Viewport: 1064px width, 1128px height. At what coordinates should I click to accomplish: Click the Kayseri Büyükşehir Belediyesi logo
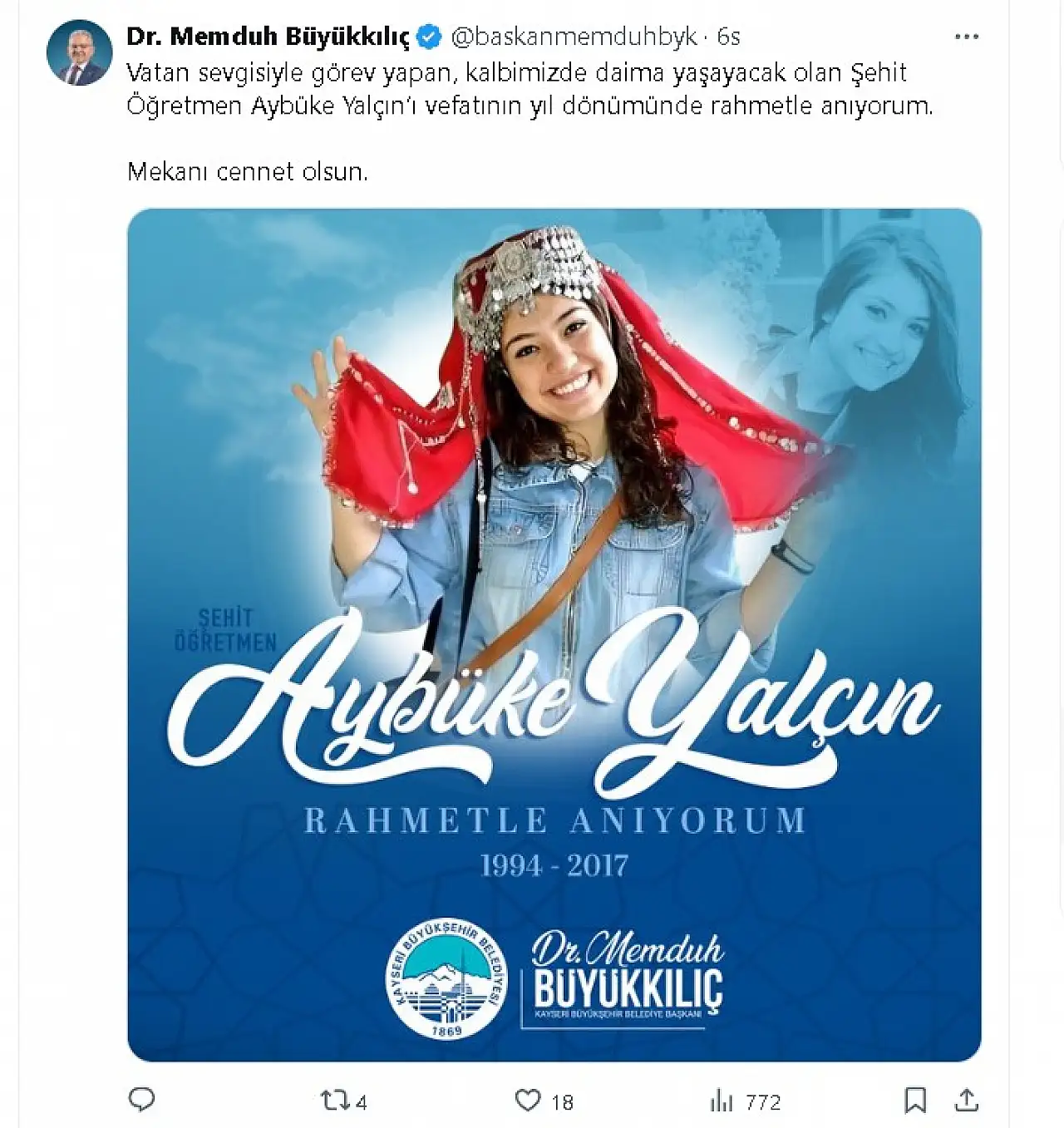[x=446, y=982]
